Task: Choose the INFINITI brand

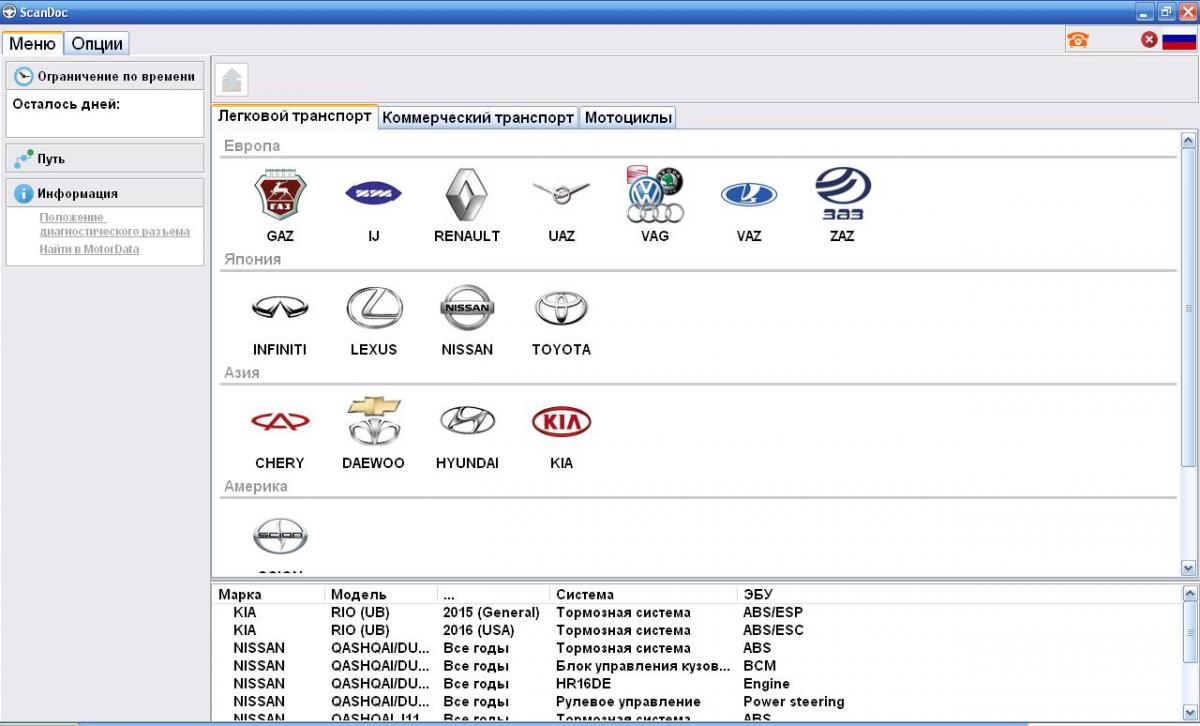Action: point(280,308)
